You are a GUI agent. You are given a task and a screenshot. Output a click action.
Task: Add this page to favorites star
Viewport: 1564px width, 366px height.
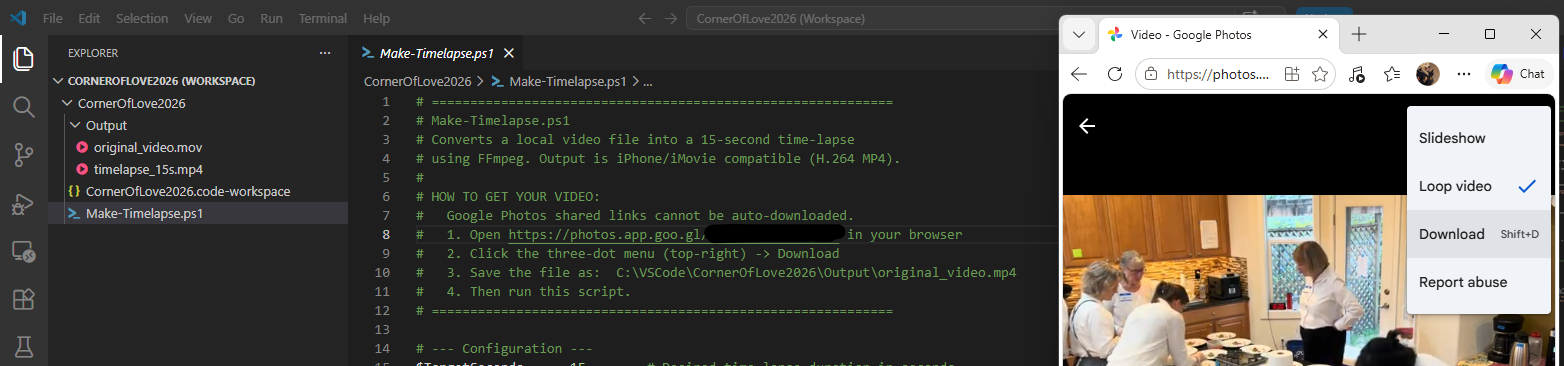pos(1320,74)
